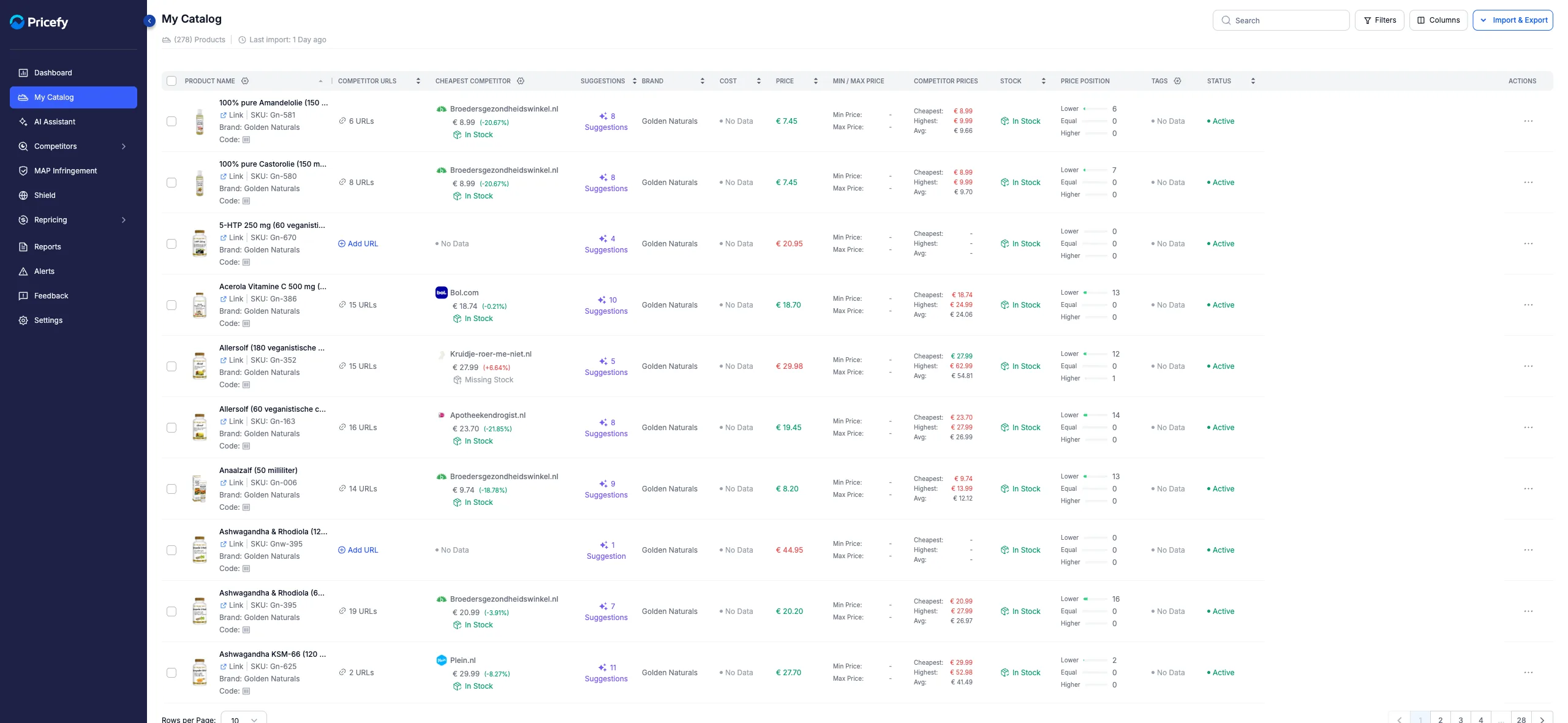Select checkbox for 100% pure Castorolie
This screenshot has height=723, width=1568.
click(x=171, y=183)
